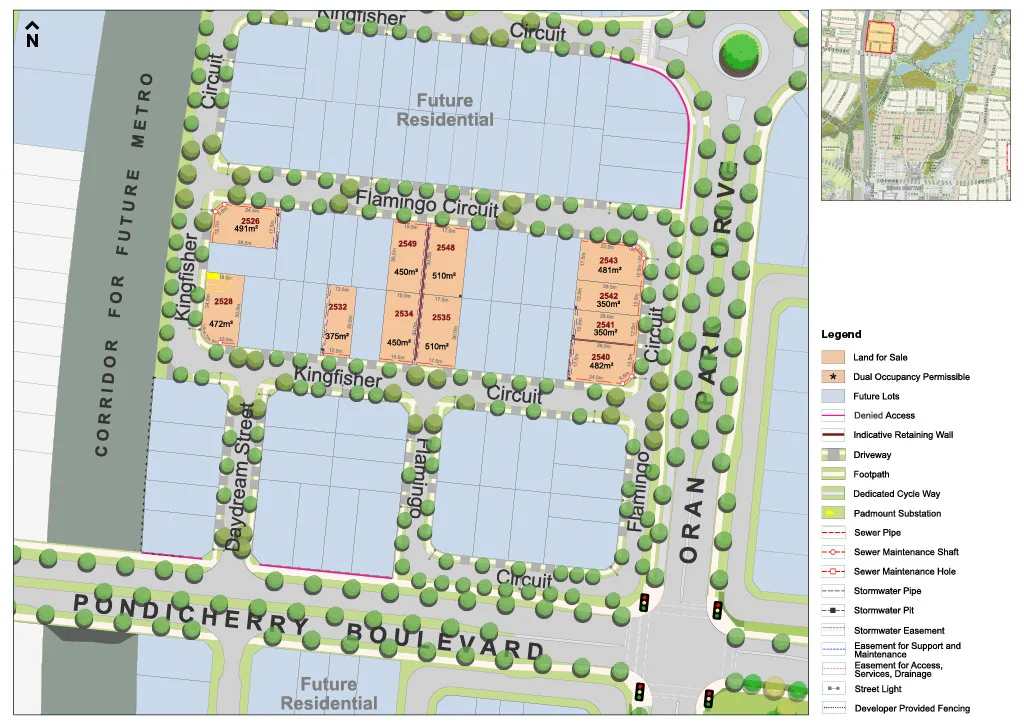Image resolution: width=1024 pixels, height=725 pixels.
Task: Select lot 2543 with 481m² area
Action: (x=609, y=262)
